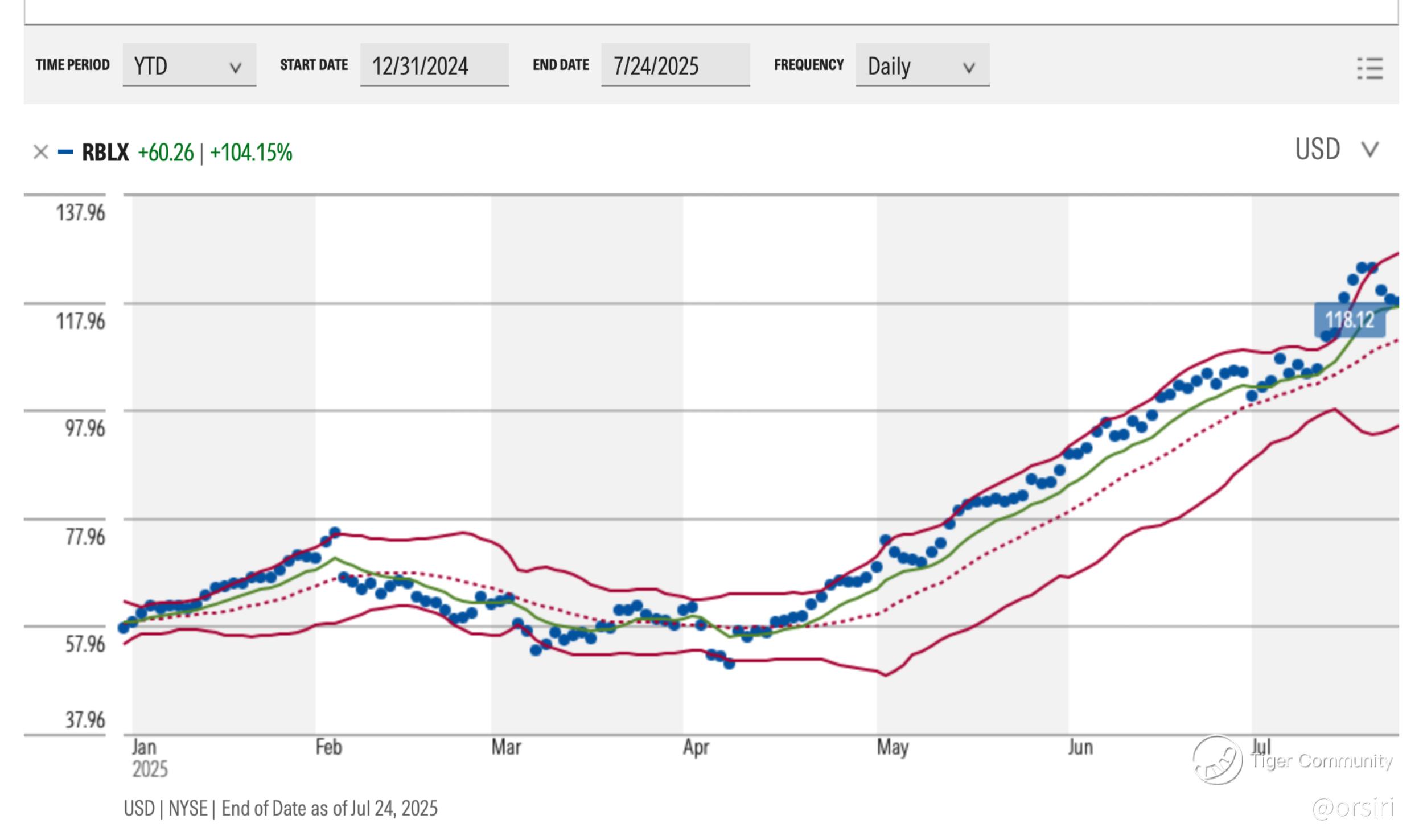This screenshot has width=1423, height=840.
Task: Click the 118.12 price label tag
Action: point(1349,320)
